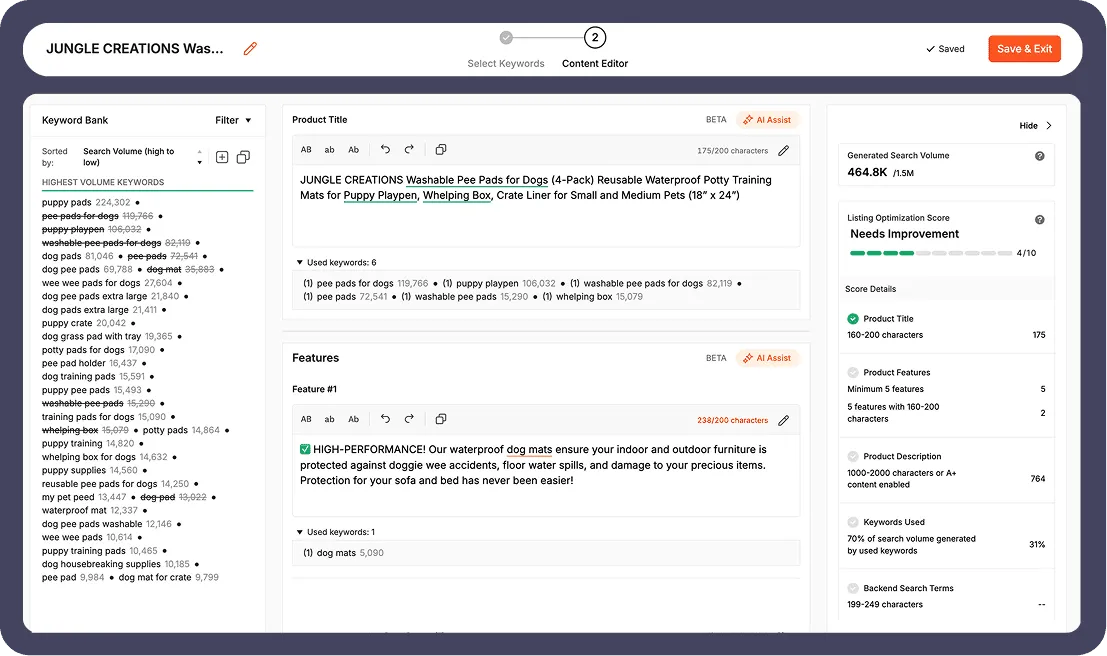Select keyword 'dog pee pads' in bank

click(x=71, y=269)
